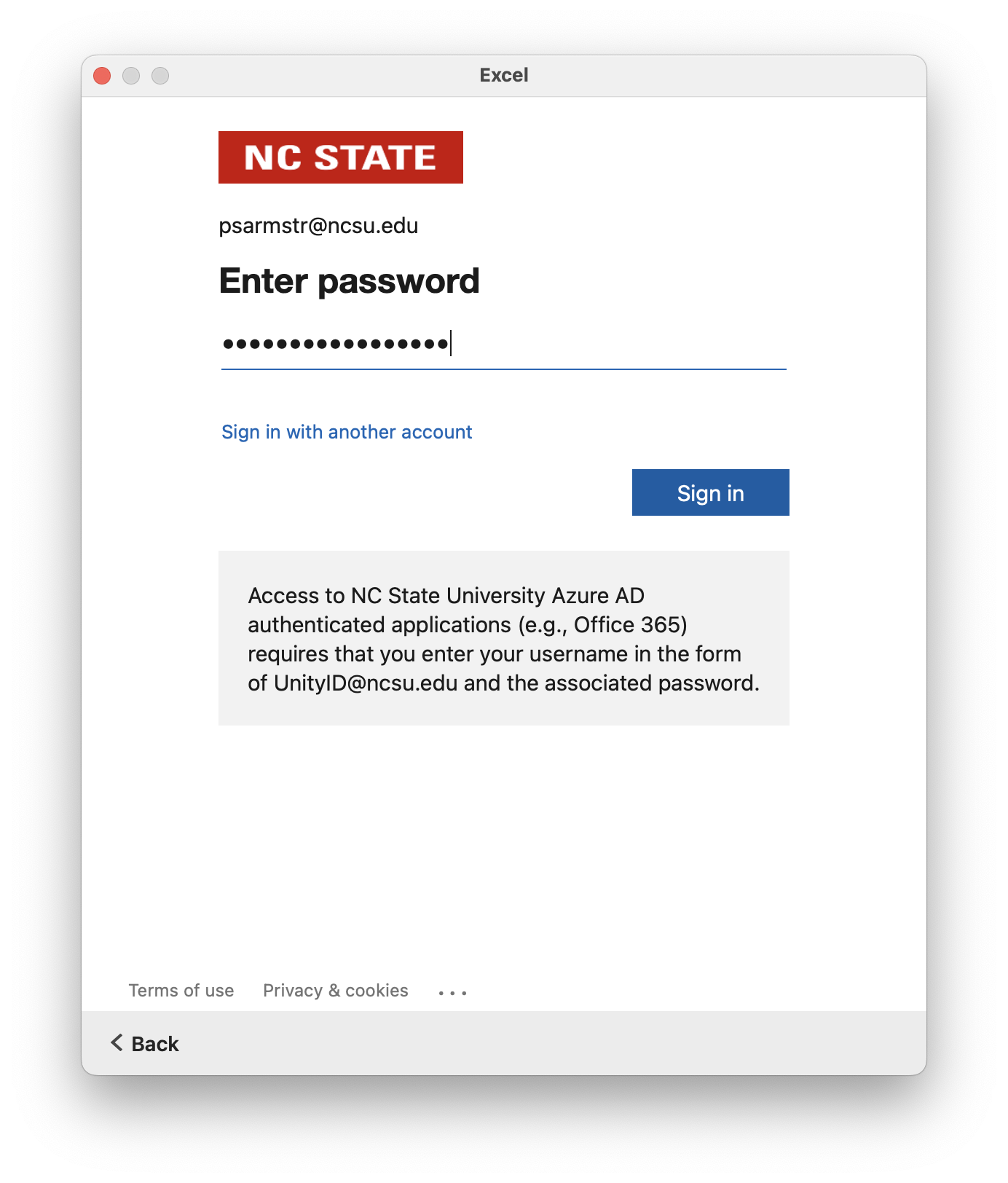Click the Enter password heading
1008x1183 pixels.
point(349,281)
